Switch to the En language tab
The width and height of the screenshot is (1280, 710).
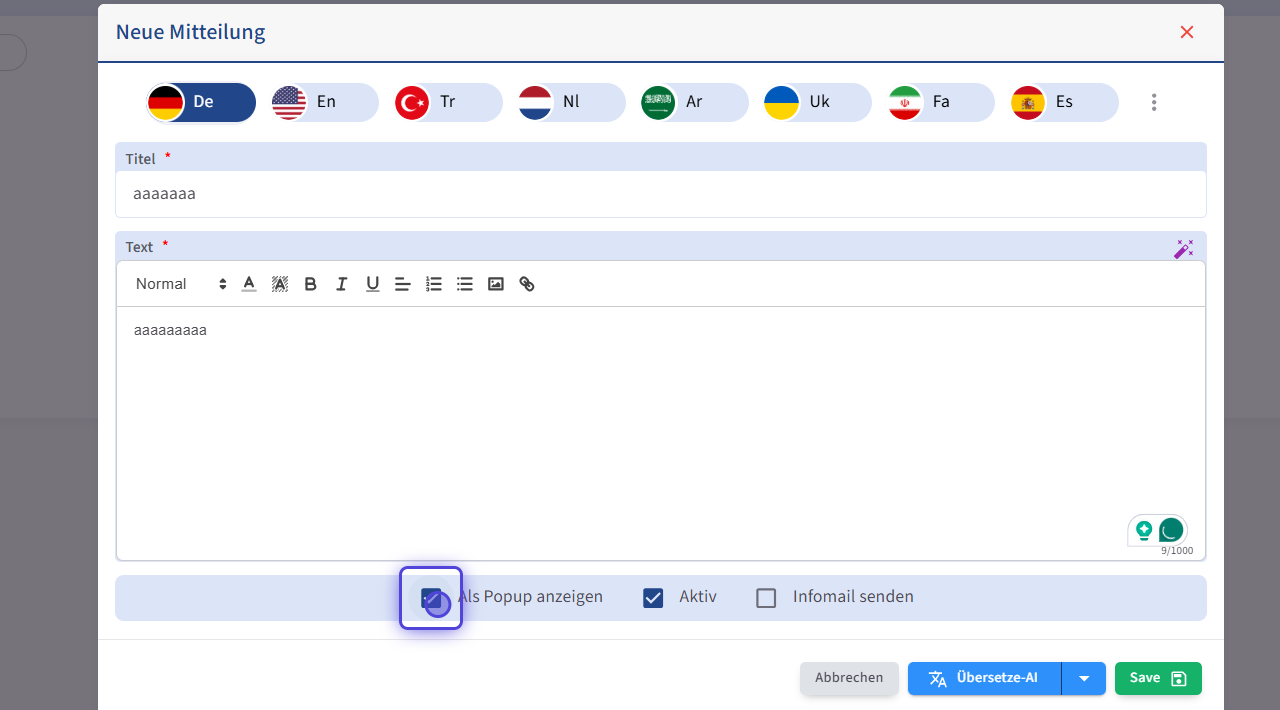(x=324, y=102)
